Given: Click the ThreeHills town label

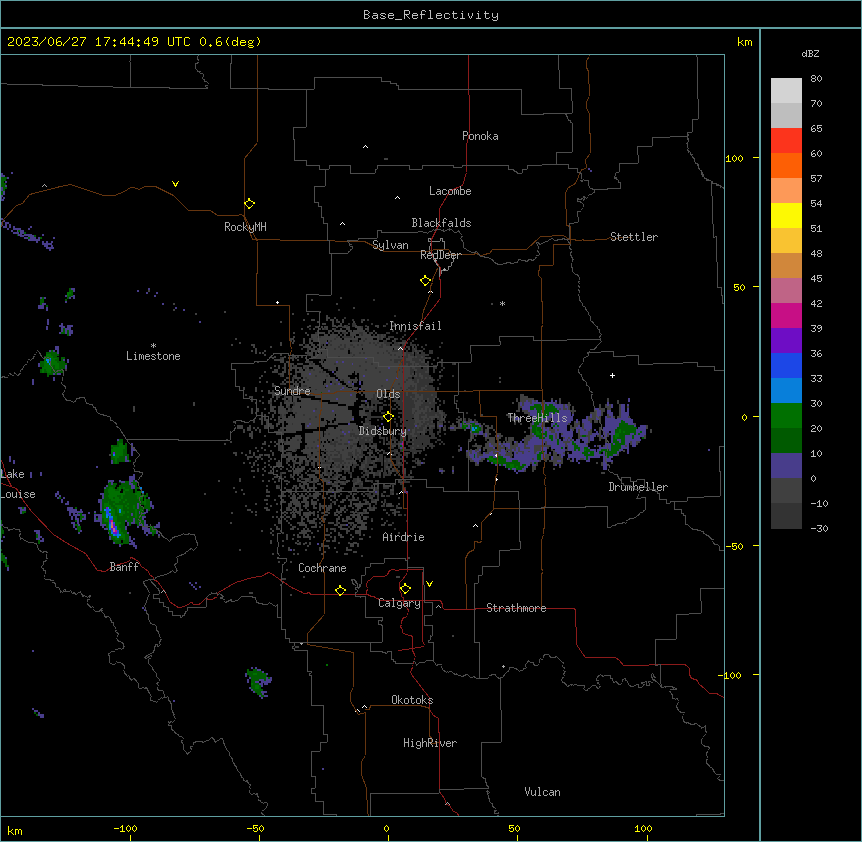Looking at the screenshot, I should [537, 418].
